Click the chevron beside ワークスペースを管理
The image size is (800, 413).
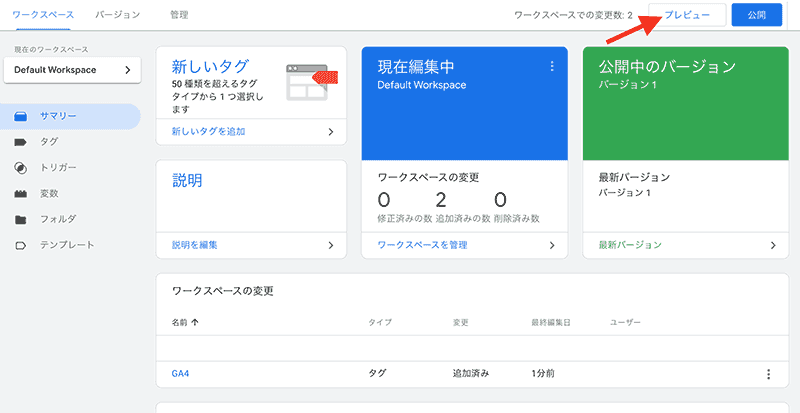coord(552,245)
